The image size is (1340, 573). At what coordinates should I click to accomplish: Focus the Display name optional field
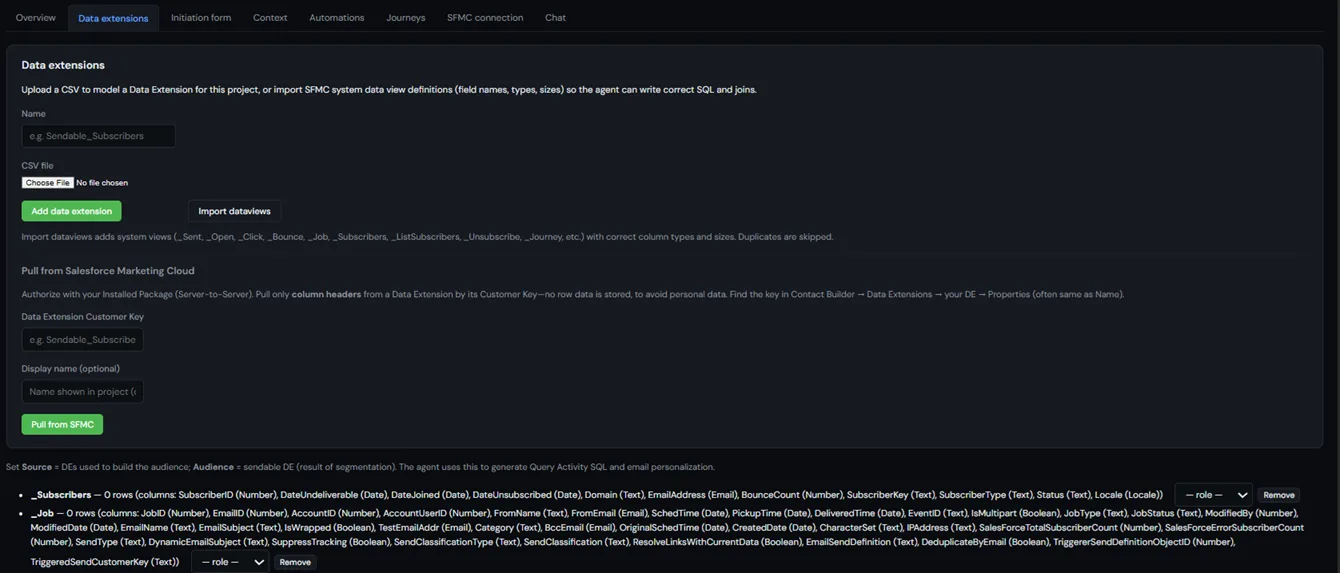pos(82,392)
